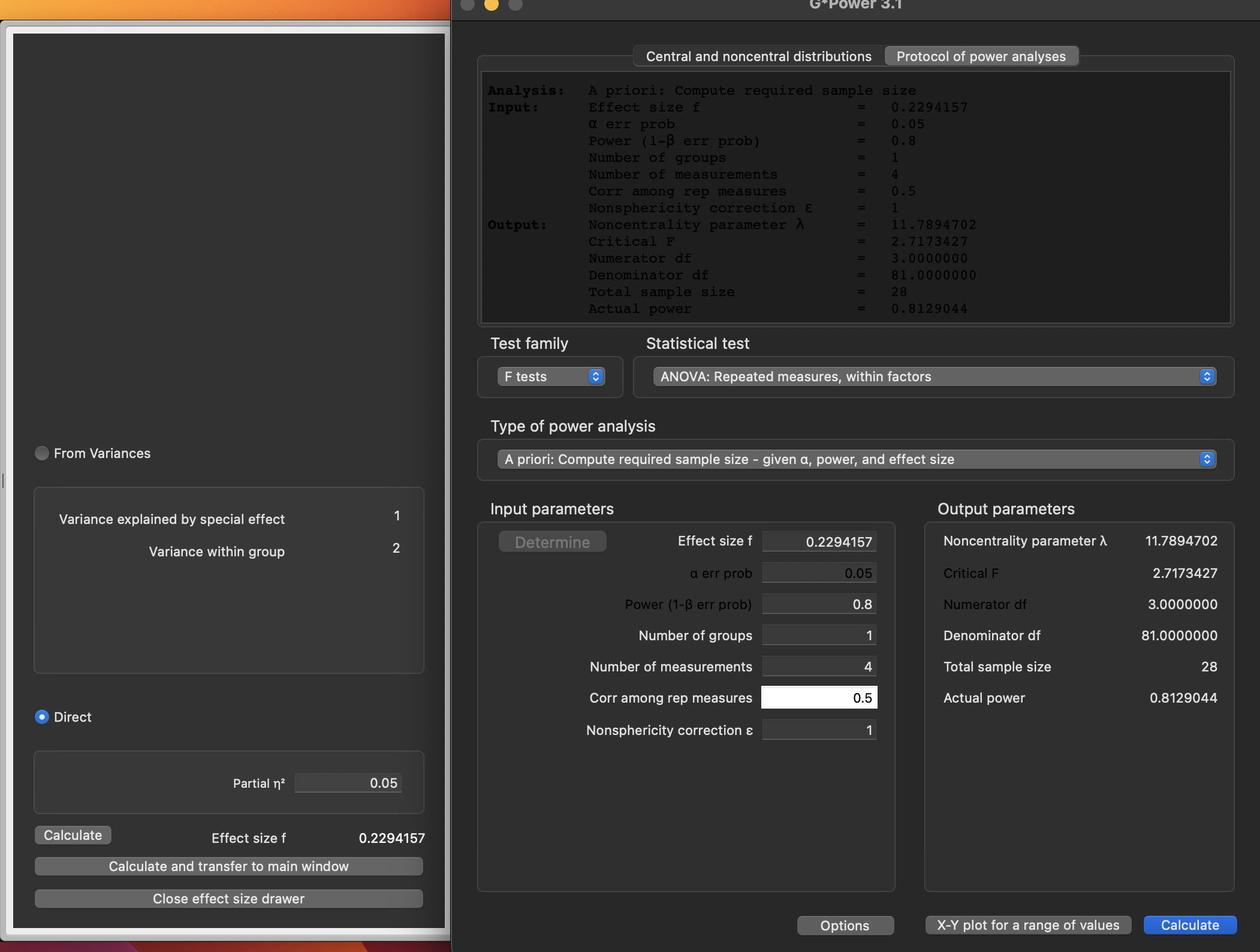1260x952 pixels.
Task: Click the Nonsphericity correction ε field
Action: 819,730
